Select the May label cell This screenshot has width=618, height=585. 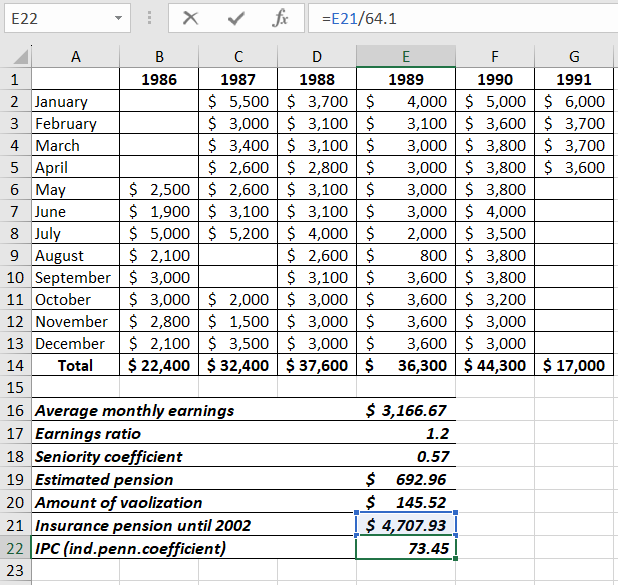tap(76, 190)
